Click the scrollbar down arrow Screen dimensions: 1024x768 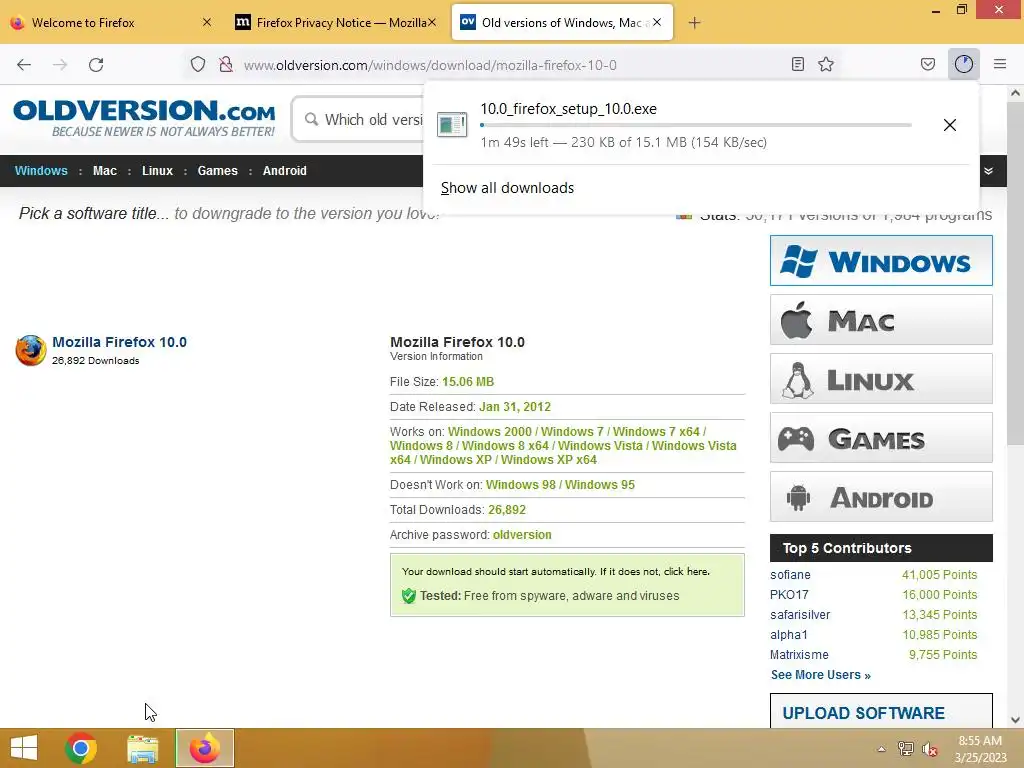point(1015,720)
